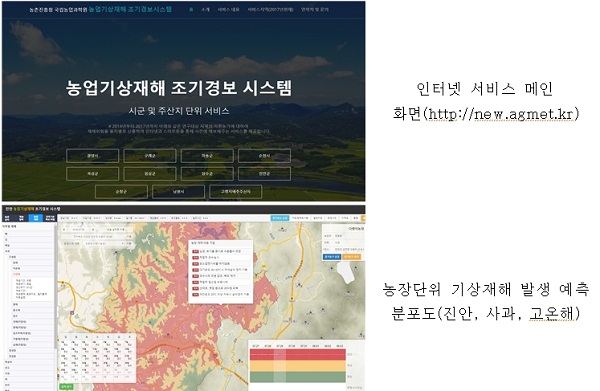
Task: Click the green button at map bottom-left
Action: (66, 387)
